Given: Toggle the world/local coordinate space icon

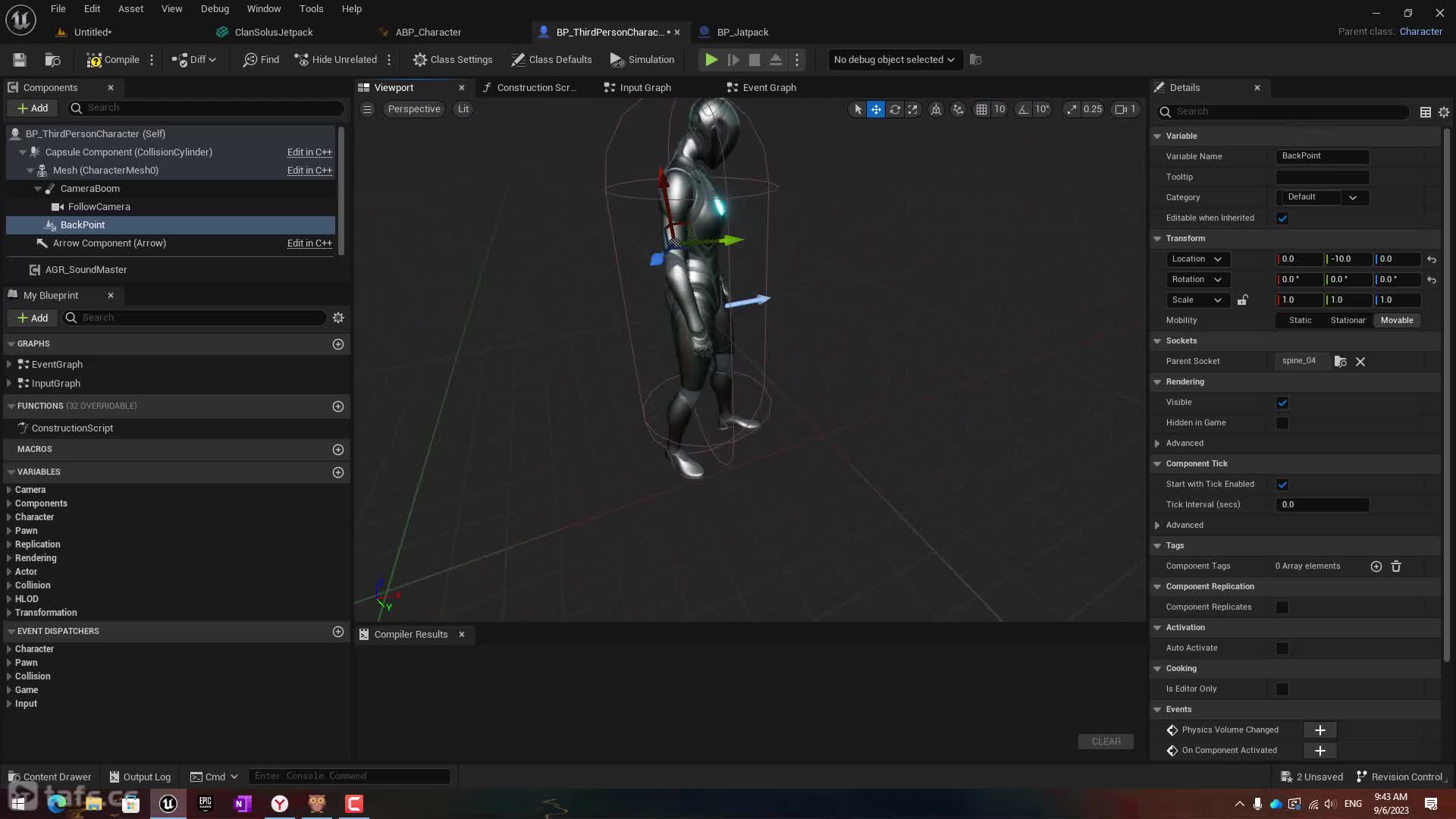Looking at the screenshot, I should point(937,109).
